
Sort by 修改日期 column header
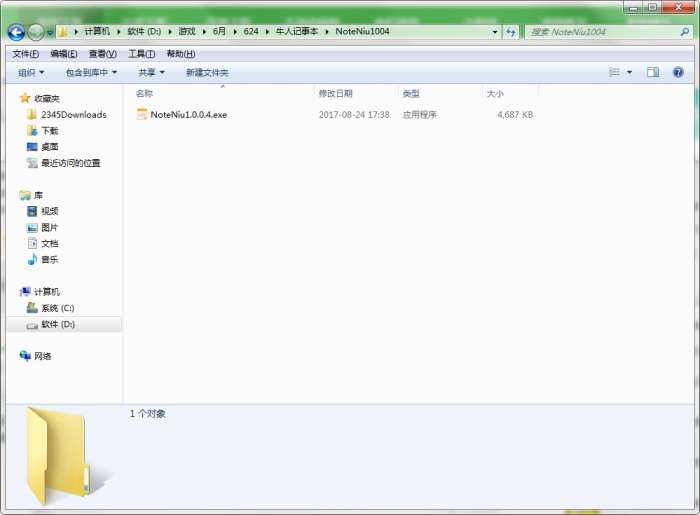pyautogui.click(x=356, y=93)
